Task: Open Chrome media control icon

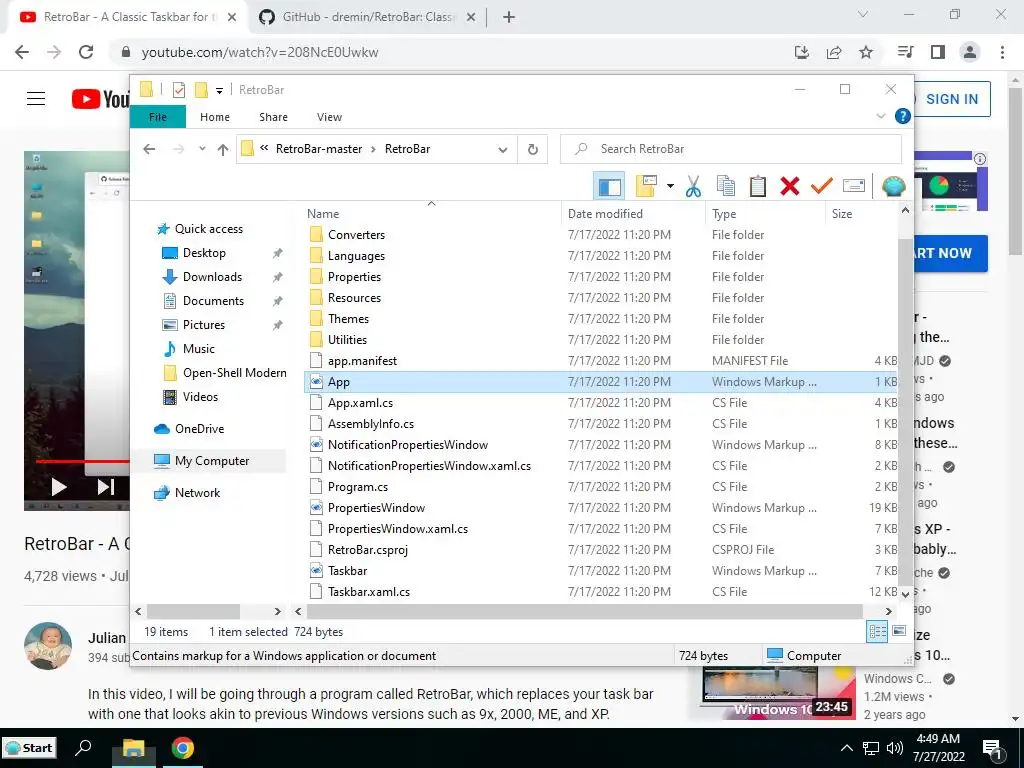Action: (x=906, y=52)
